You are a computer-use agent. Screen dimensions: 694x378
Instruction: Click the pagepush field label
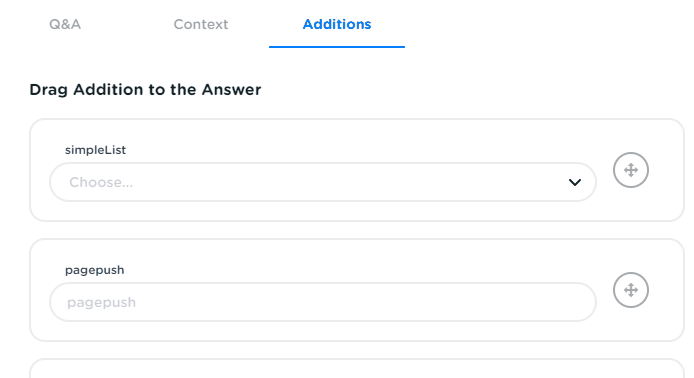pyautogui.click(x=94, y=270)
